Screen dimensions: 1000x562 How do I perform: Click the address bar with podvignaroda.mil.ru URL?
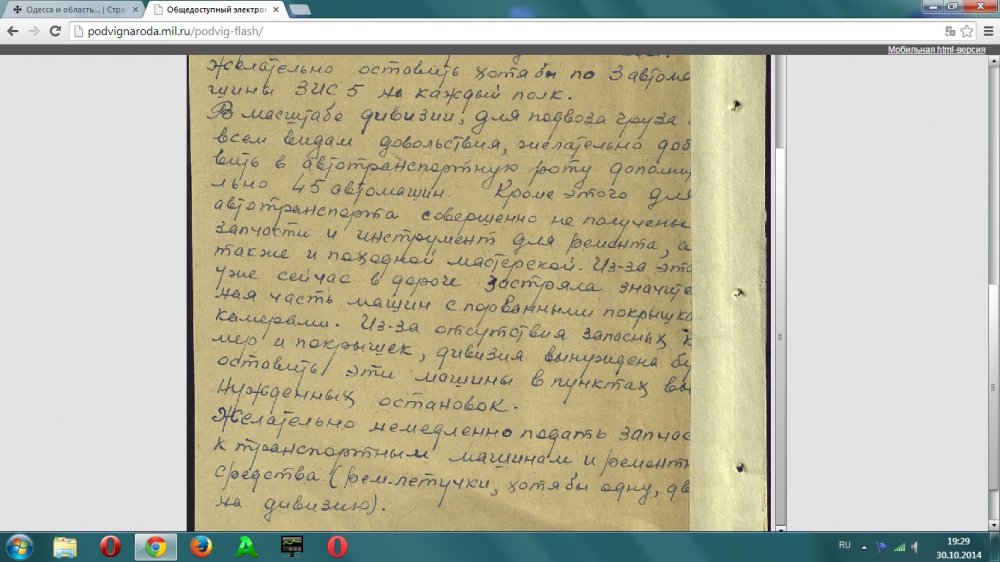(500, 31)
